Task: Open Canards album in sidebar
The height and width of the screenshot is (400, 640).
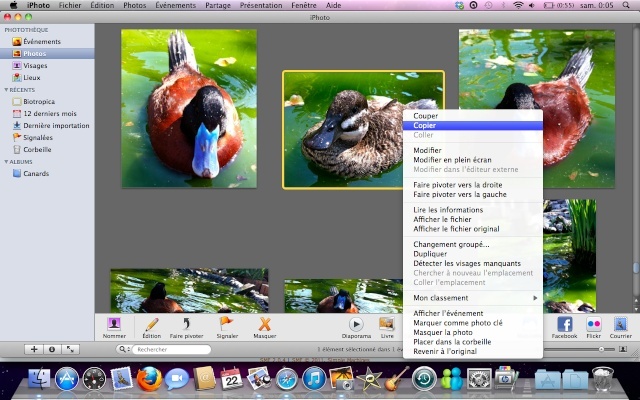Action: click(38, 173)
